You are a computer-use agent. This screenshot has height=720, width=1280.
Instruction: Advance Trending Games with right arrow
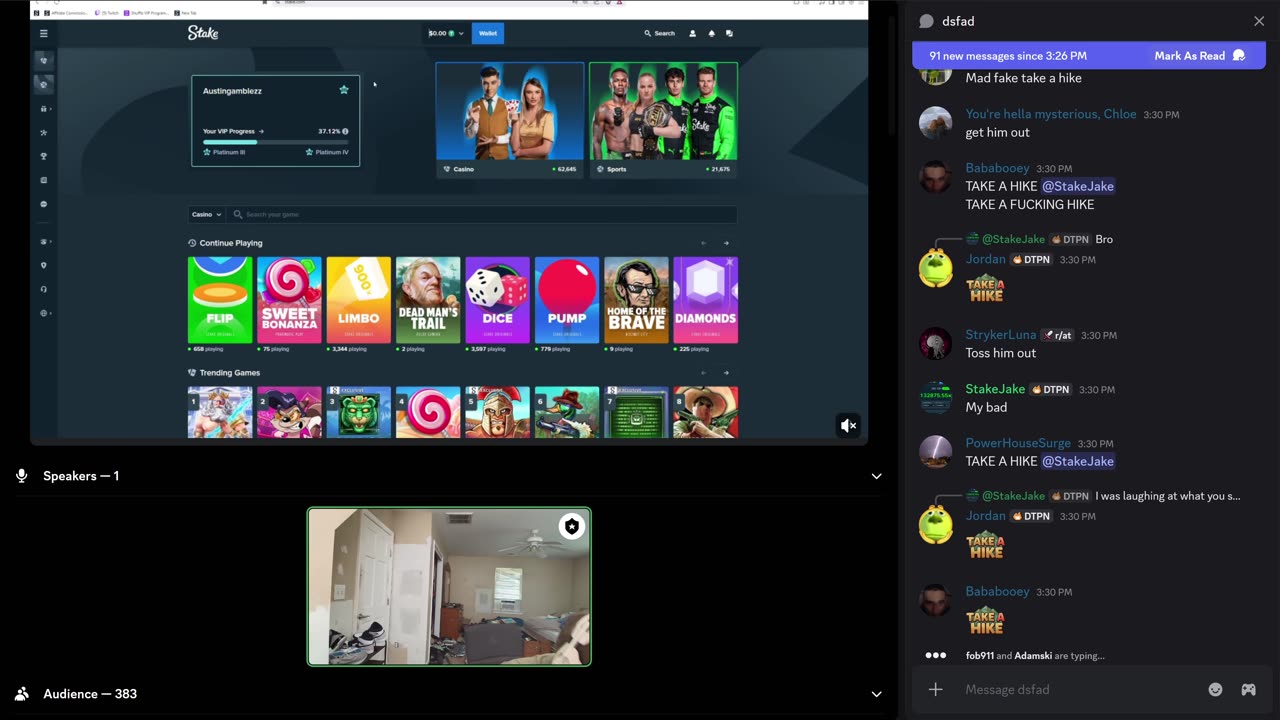pos(726,373)
